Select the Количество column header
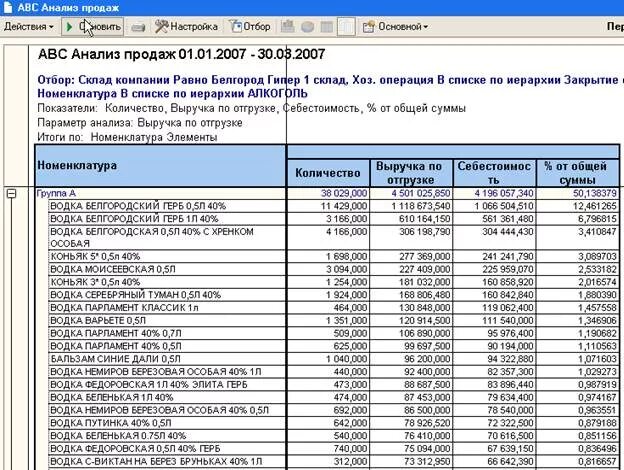624x470 pixels. click(x=328, y=173)
